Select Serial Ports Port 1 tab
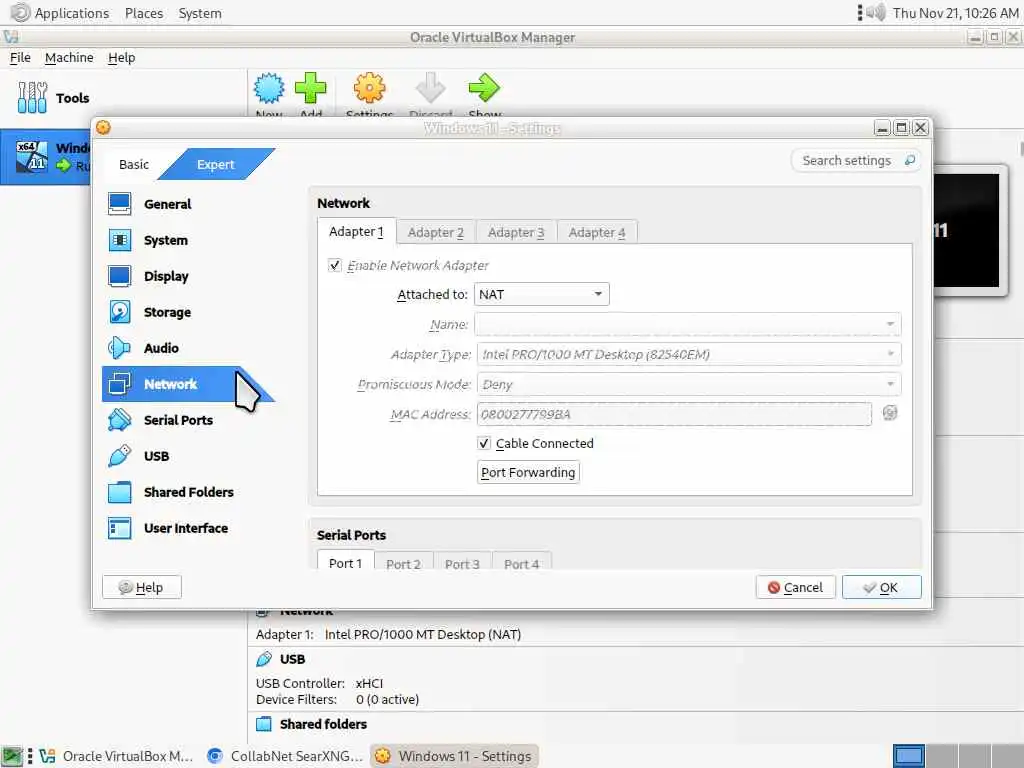1024x768 pixels. pos(345,563)
